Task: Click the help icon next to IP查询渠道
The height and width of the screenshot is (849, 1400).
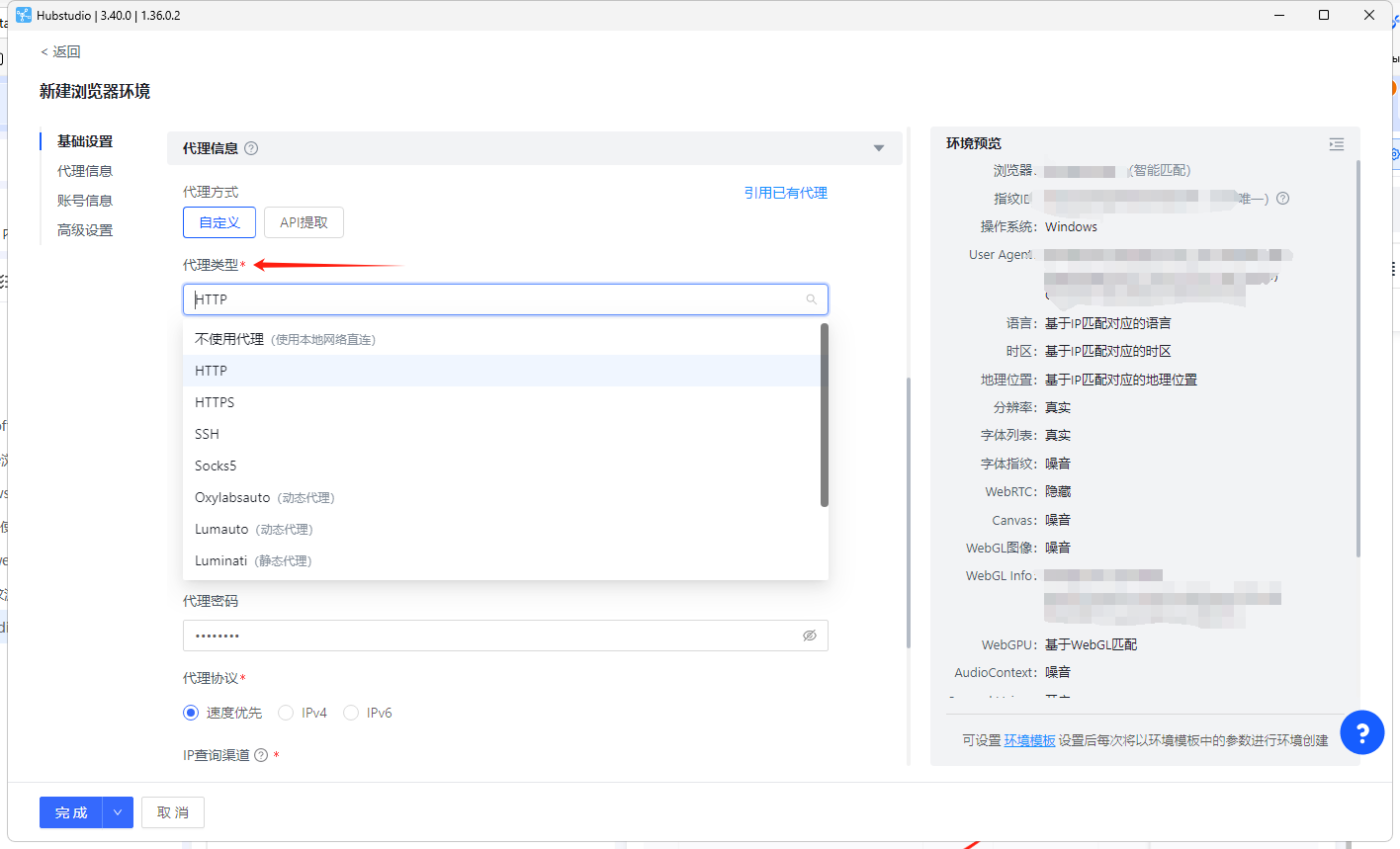Action: pyautogui.click(x=261, y=755)
